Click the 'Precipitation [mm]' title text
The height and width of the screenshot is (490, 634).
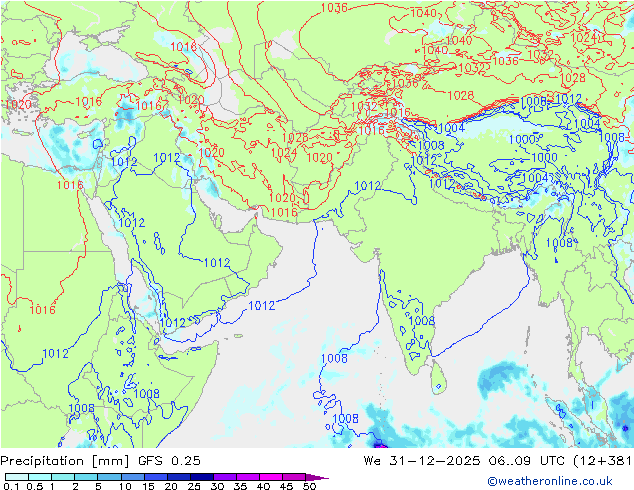click(65, 461)
